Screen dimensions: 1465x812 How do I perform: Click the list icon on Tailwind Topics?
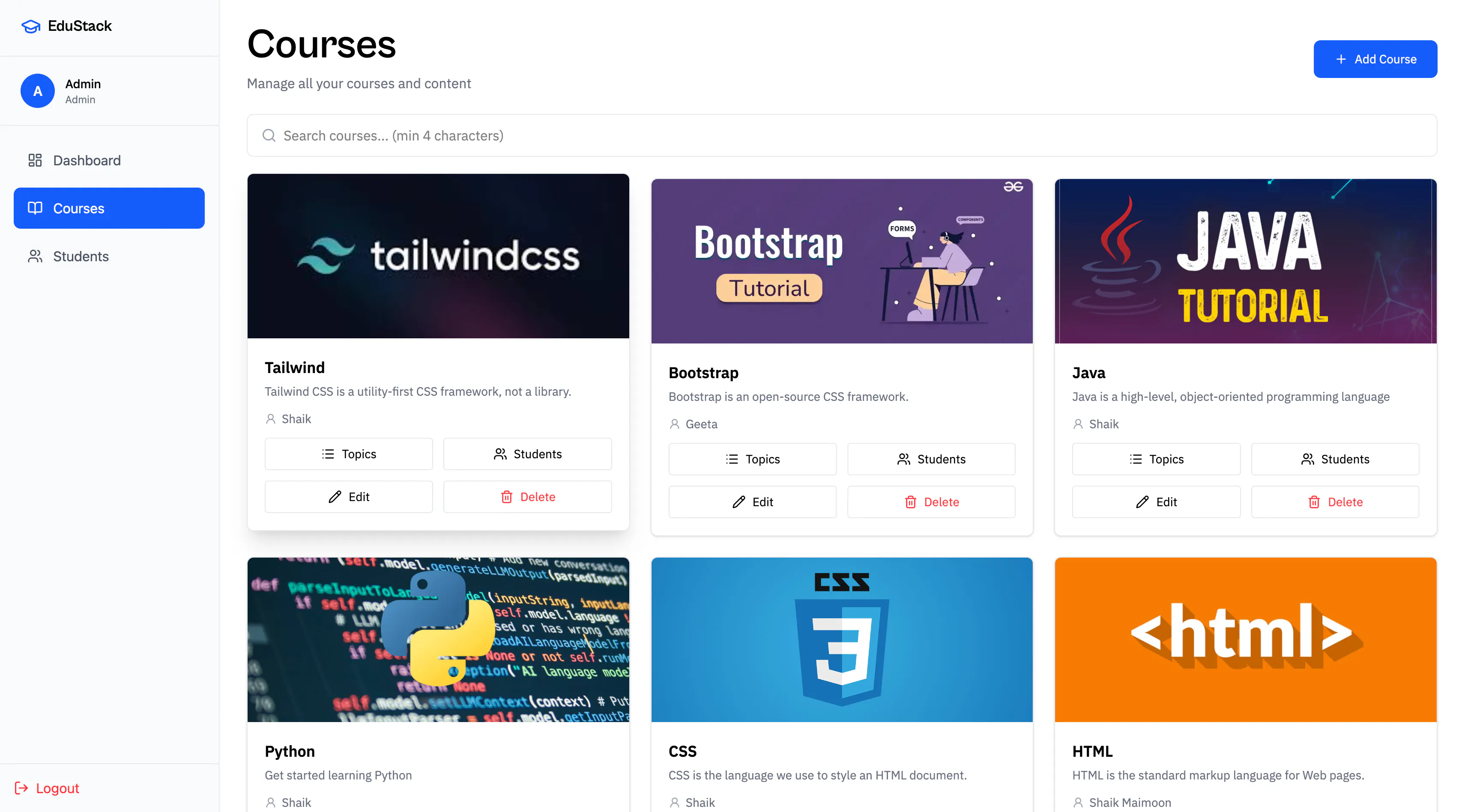[x=328, y=454]
